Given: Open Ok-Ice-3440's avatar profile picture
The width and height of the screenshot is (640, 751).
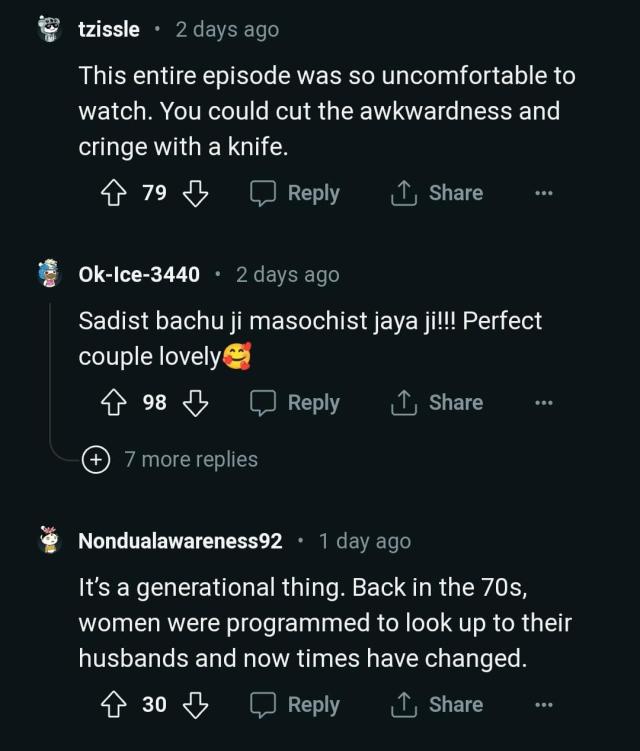Looking at the screenshot, I should (49, 273).
